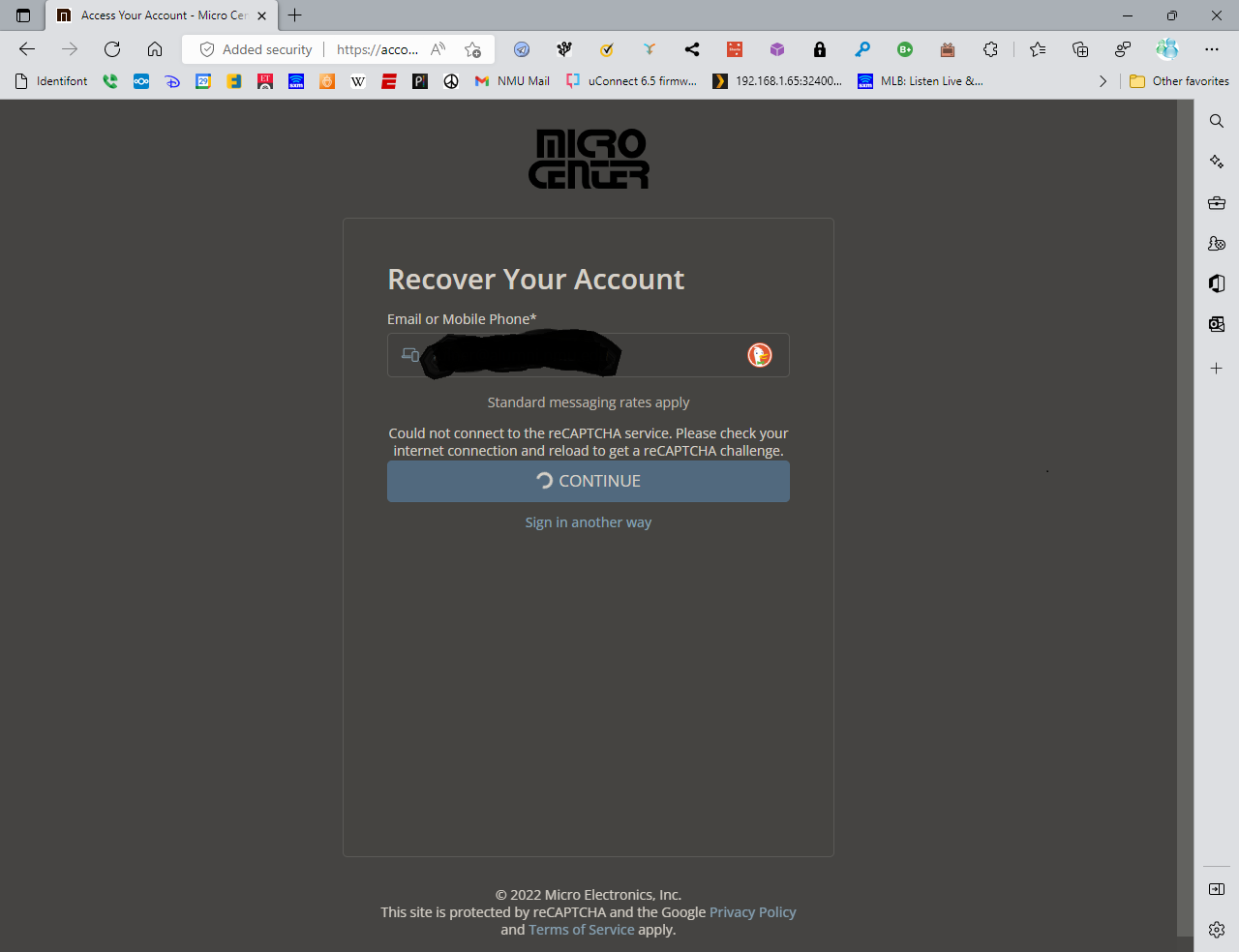The height and width of the screenshot is (952, 1239).
Task: Click the CONTINUE button
Action: (x=588, y=481)
